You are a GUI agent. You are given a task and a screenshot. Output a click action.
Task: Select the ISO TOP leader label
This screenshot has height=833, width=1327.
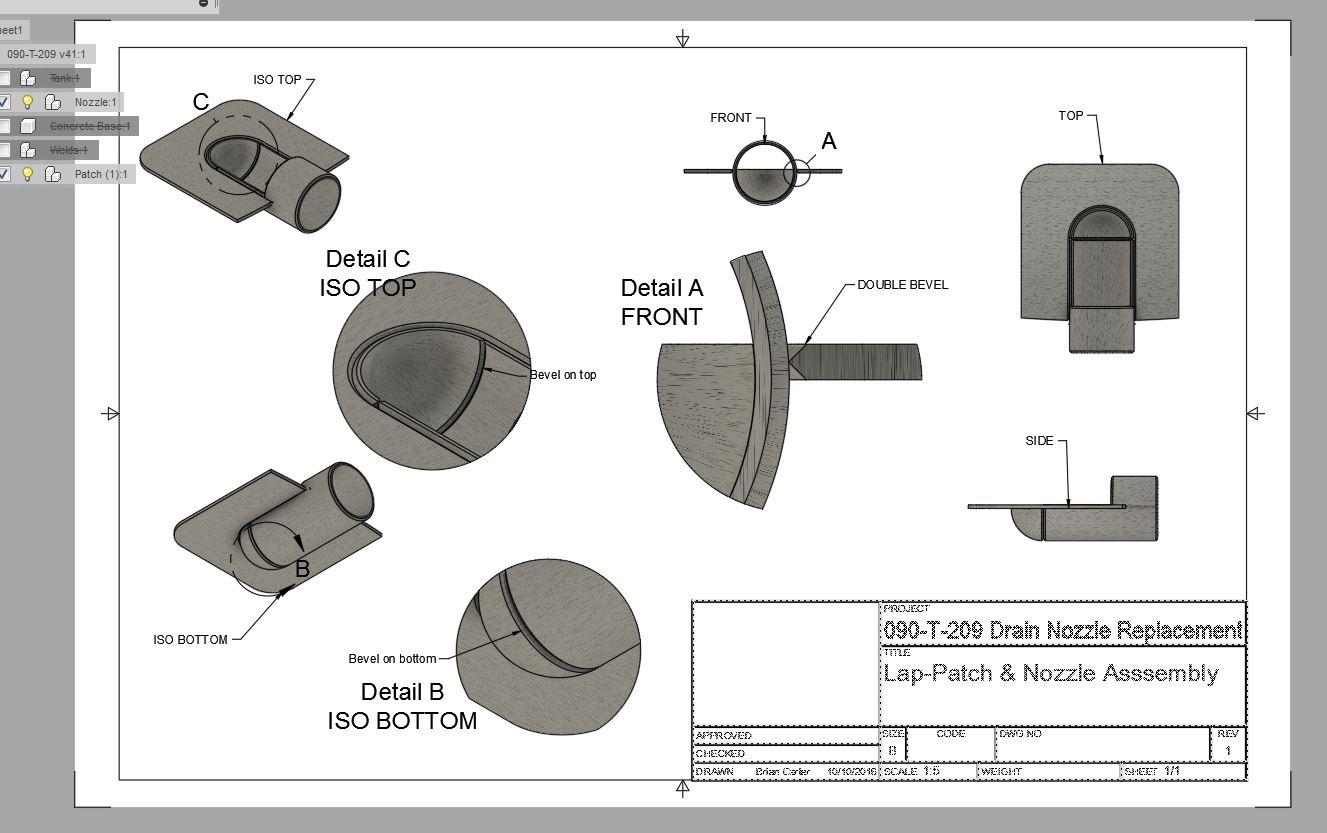point(277,80)
